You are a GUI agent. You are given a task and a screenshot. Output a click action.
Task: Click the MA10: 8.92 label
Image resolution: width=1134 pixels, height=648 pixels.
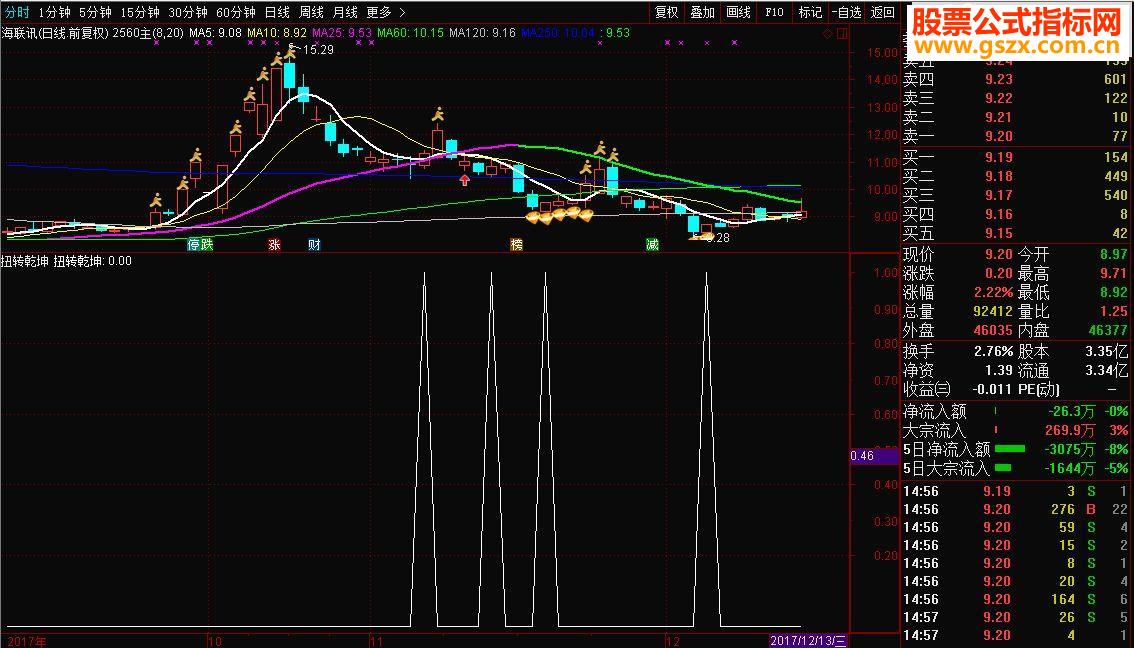(x=277, y=33)
